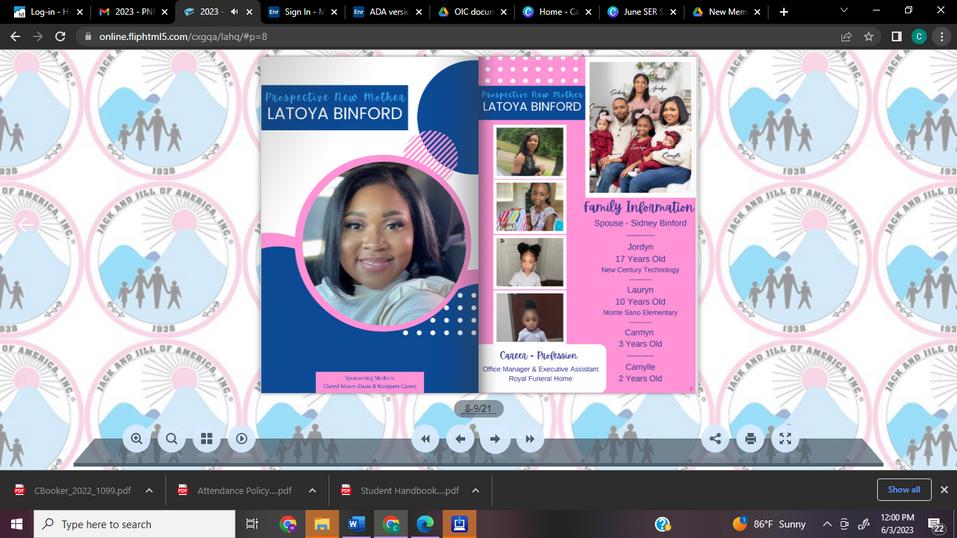Jump to first page of flipbook
The image size is (957, 538).
pyautogui.click(x=425, y=438)
